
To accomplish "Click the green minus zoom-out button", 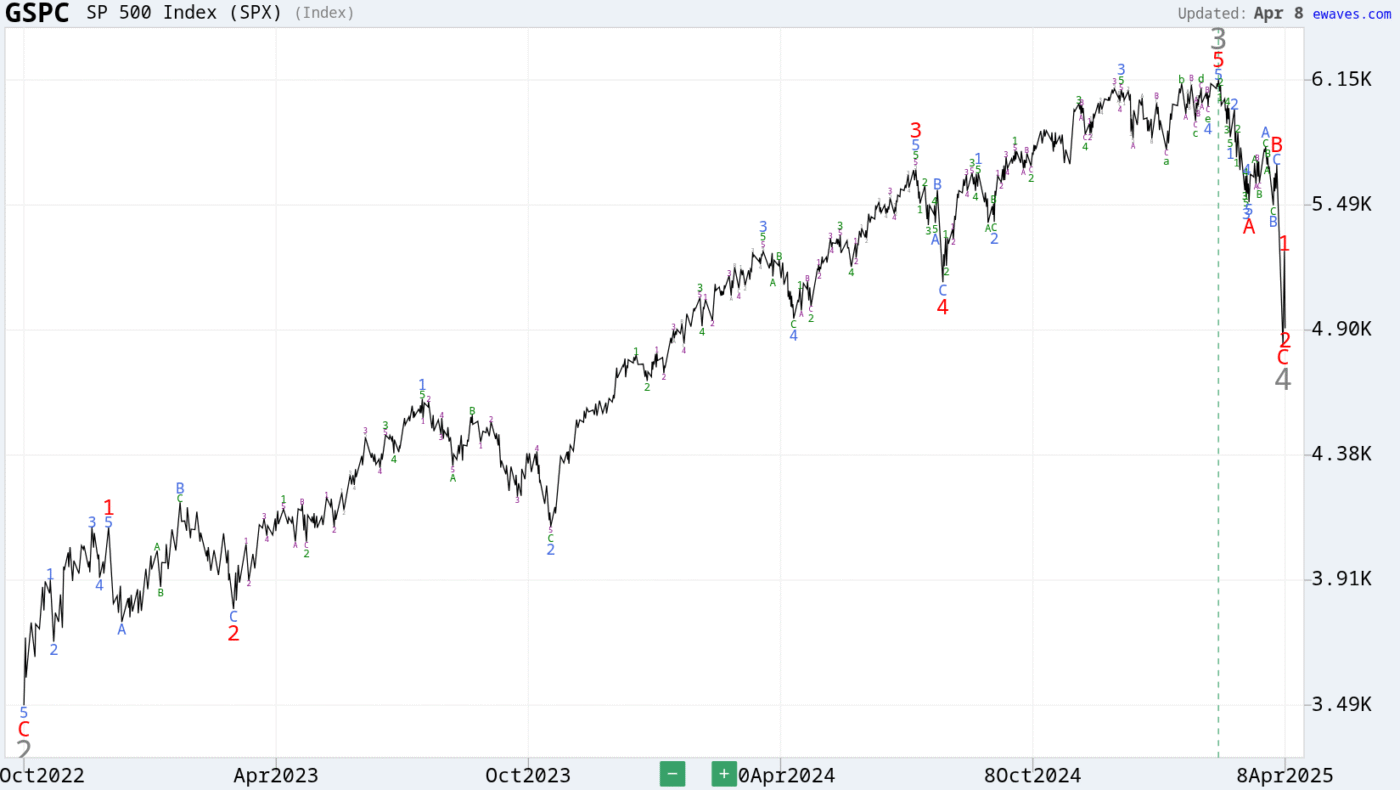I will 672,774.
